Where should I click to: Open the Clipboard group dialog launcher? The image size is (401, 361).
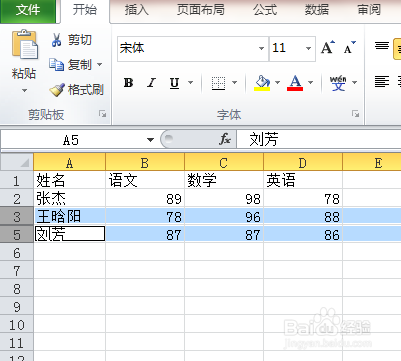pos(103,114)
